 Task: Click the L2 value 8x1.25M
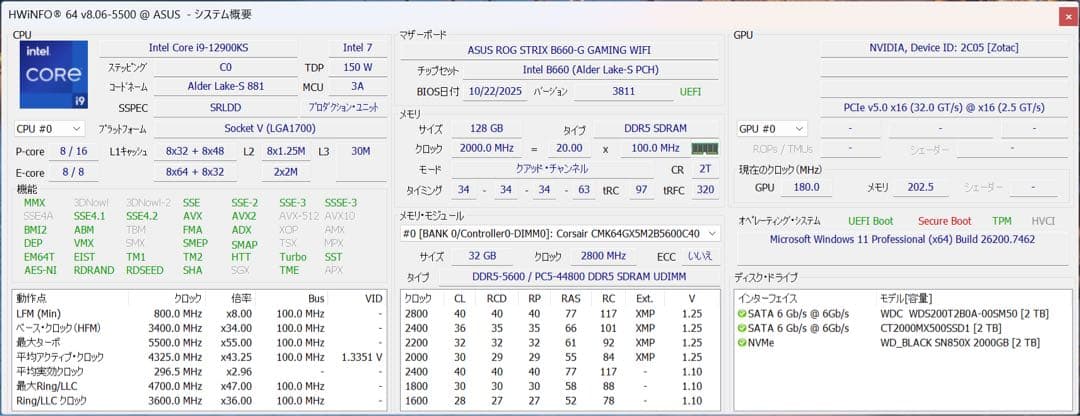tap(285, 151)
